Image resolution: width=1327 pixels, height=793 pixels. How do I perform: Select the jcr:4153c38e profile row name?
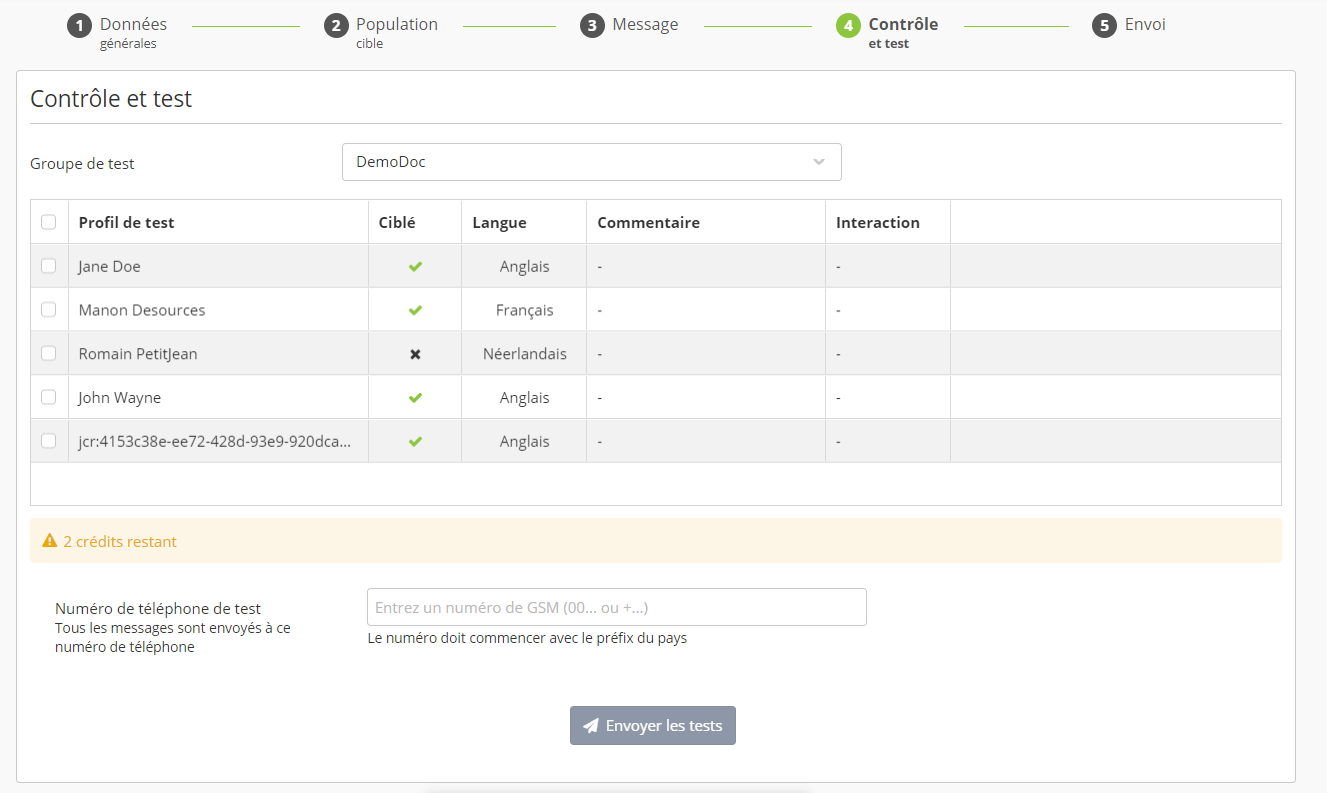coord(214,441)
